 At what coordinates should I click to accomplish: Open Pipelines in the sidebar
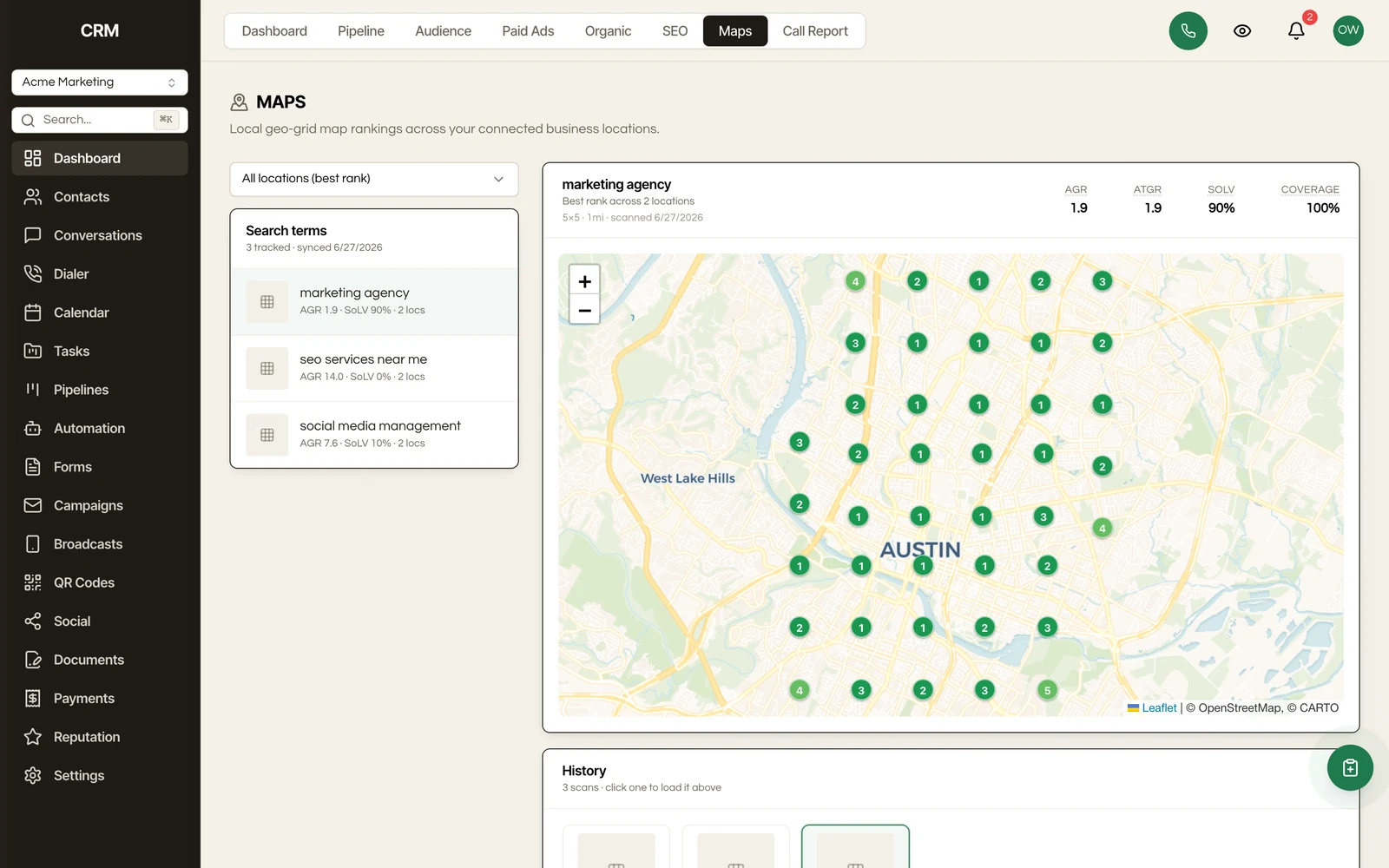(100, 390)
